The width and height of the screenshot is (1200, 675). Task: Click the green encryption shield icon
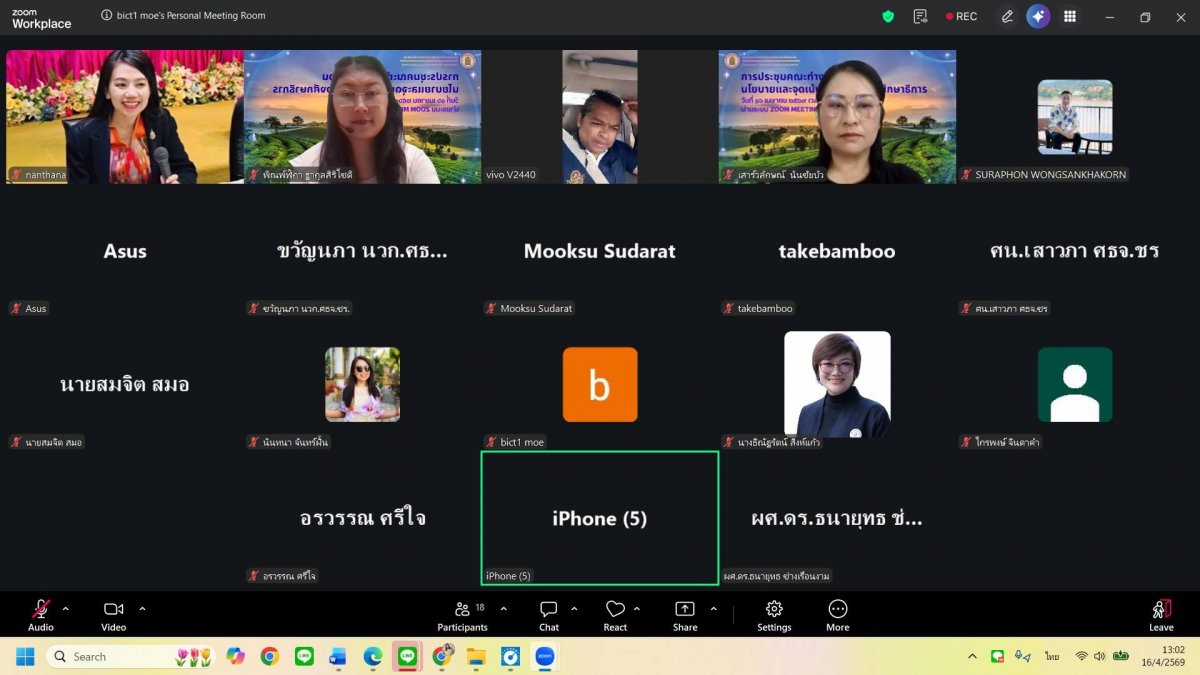888,16
